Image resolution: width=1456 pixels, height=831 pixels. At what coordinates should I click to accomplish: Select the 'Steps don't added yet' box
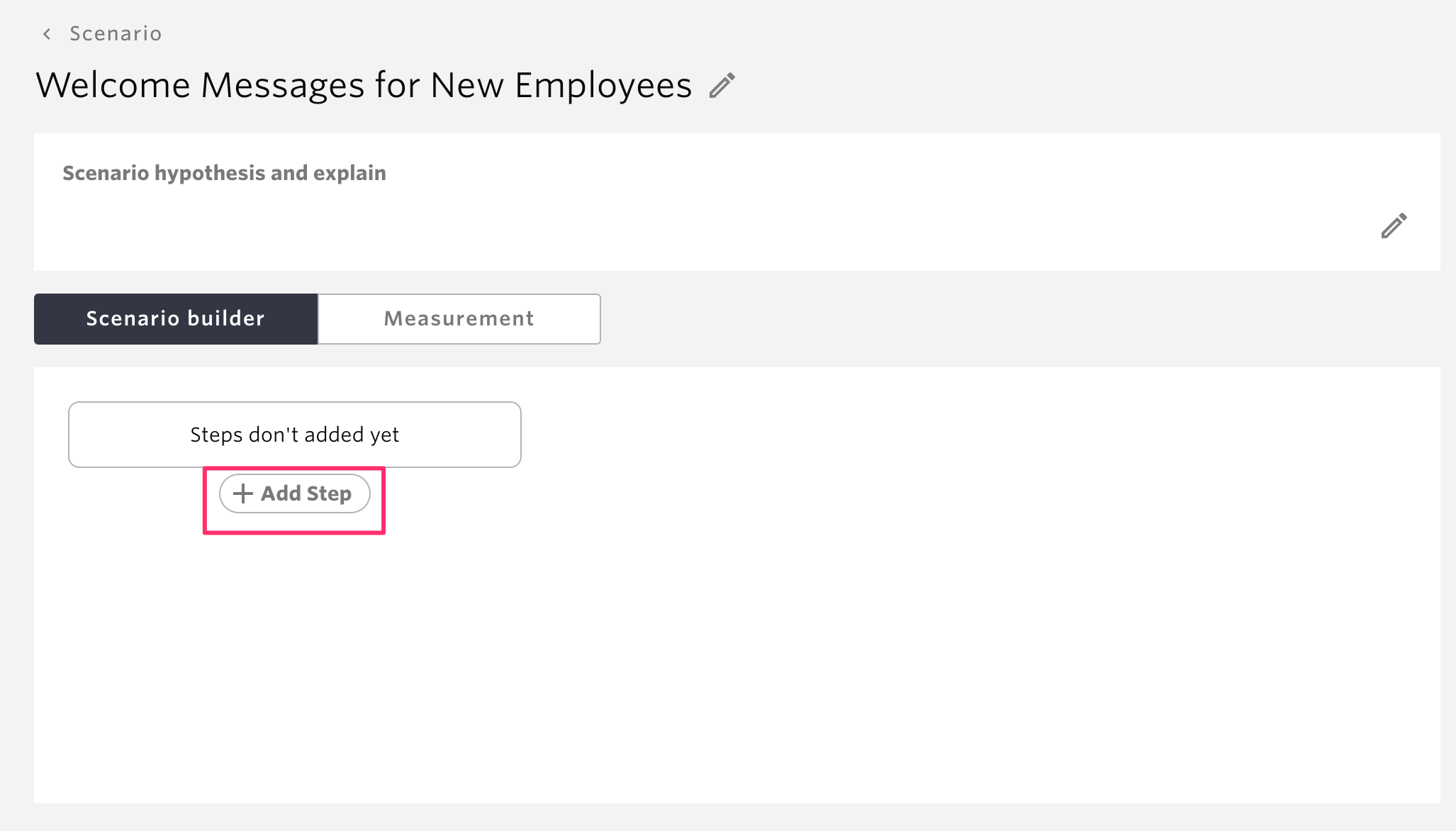(x=295, y=435)
